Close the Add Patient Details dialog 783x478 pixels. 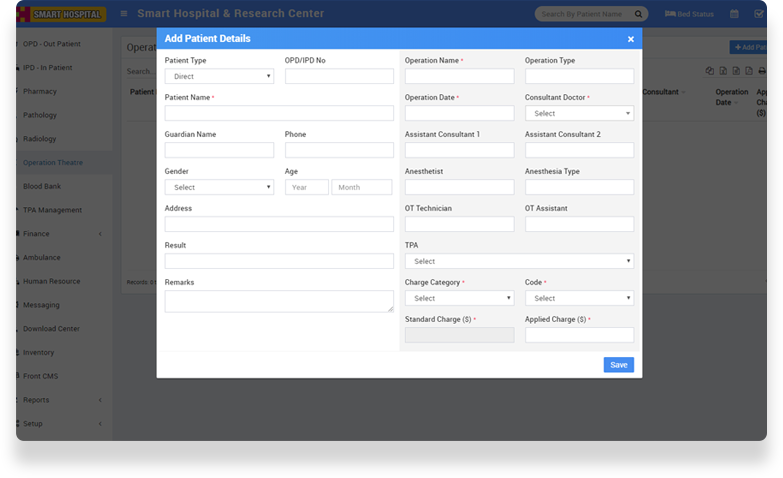click(630, 39)
